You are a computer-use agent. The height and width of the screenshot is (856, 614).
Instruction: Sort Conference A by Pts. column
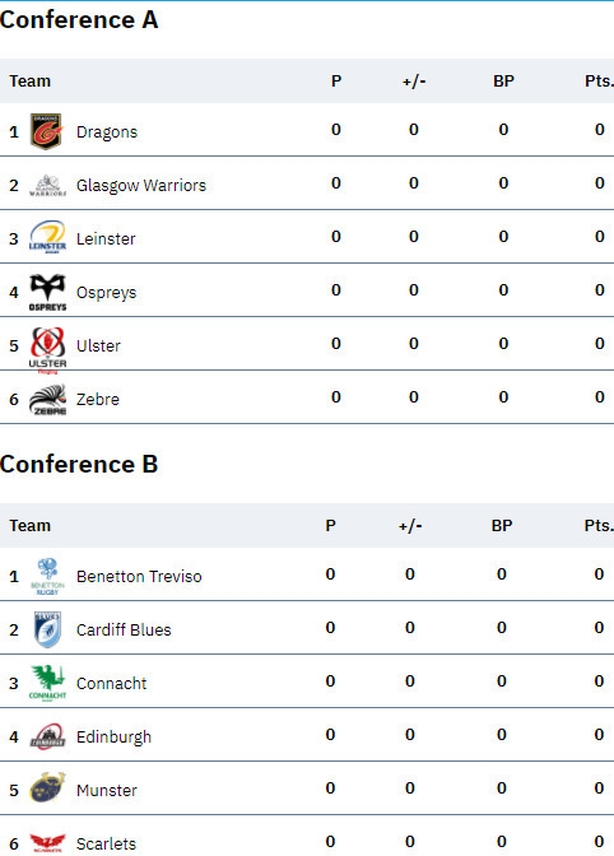pyautogui.click(x=599, y=81)
